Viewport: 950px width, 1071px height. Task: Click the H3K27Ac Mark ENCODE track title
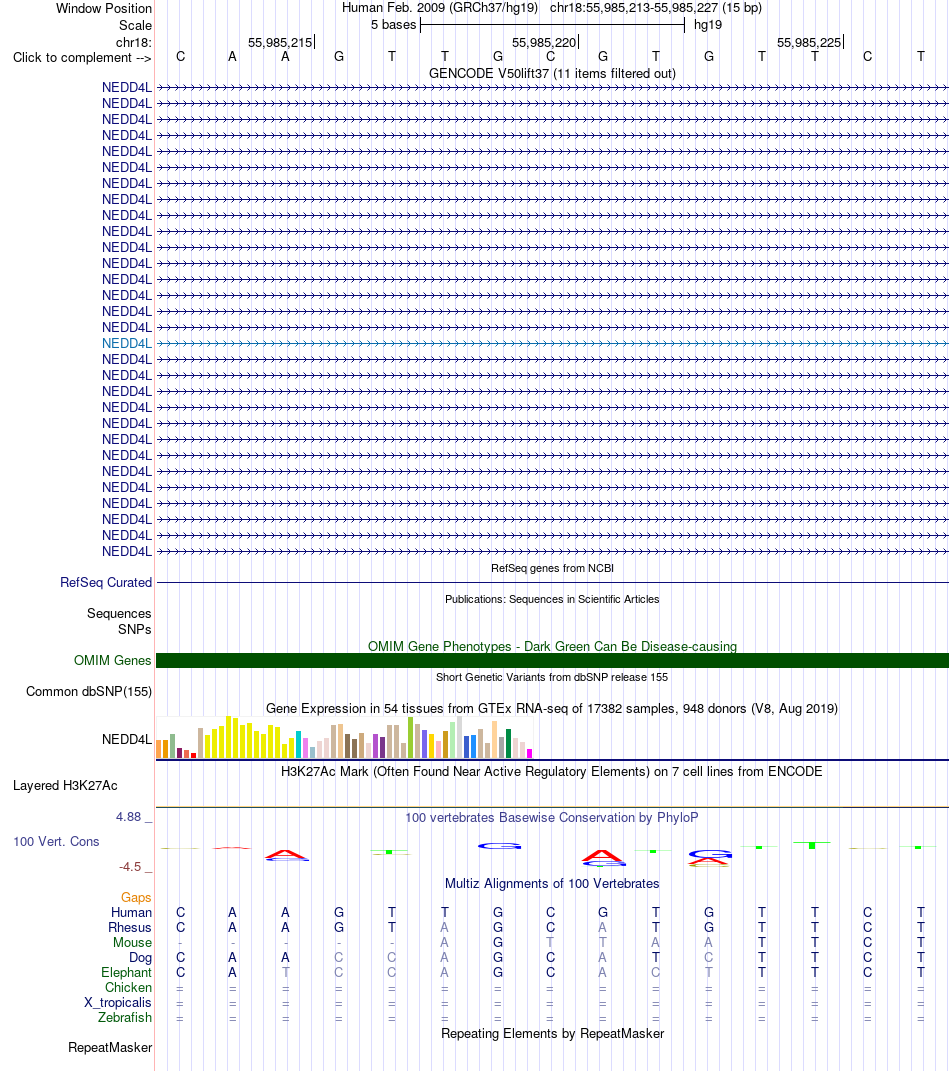553,771
